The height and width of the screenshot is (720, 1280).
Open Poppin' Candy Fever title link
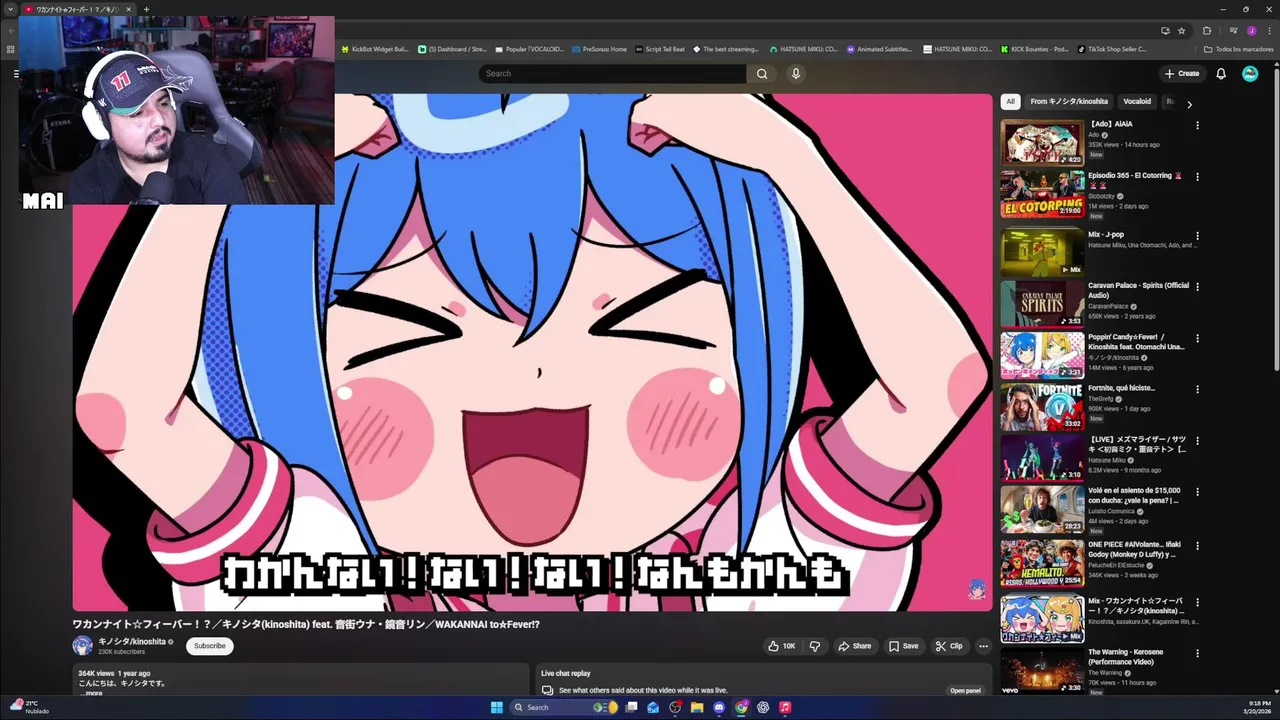click(x=1136, y=342)
